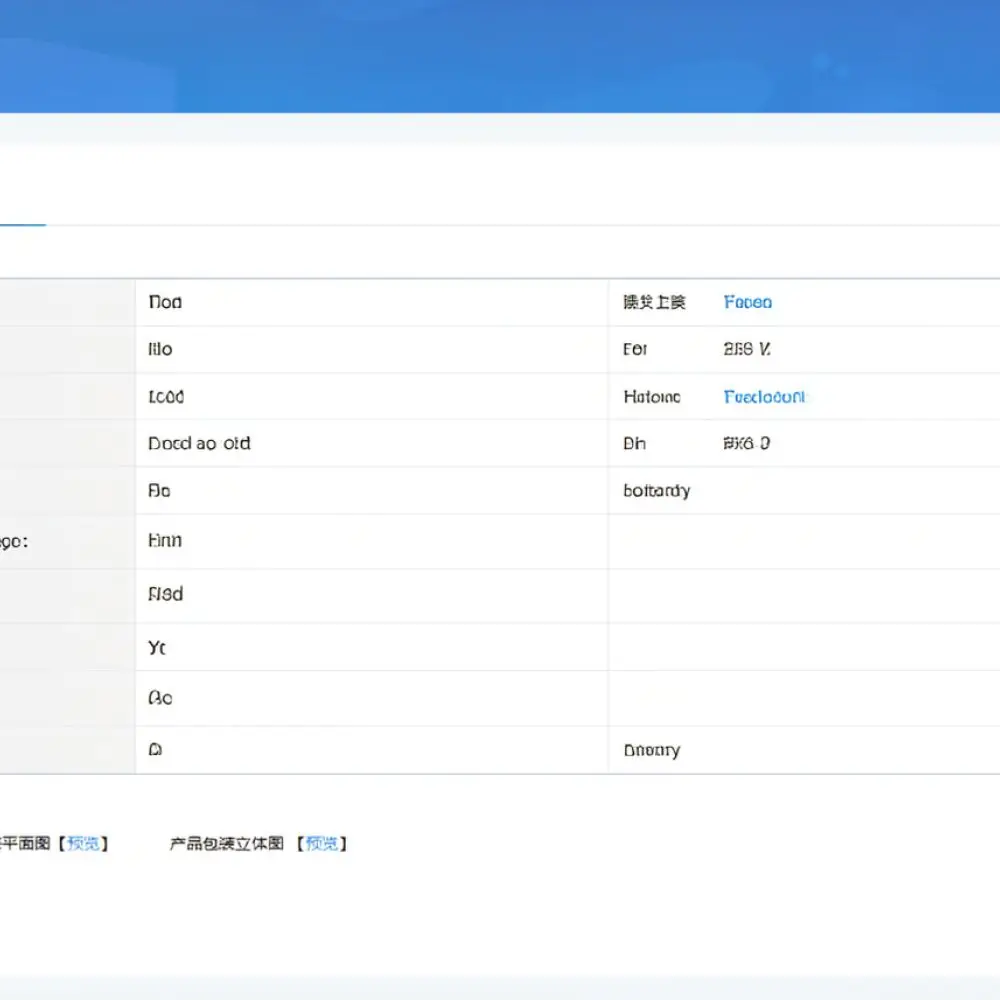Click the "Dnonry" text in the last row
Image resolution: width=1000 pixels, height=1000 pixels.
tap(652, 751)
